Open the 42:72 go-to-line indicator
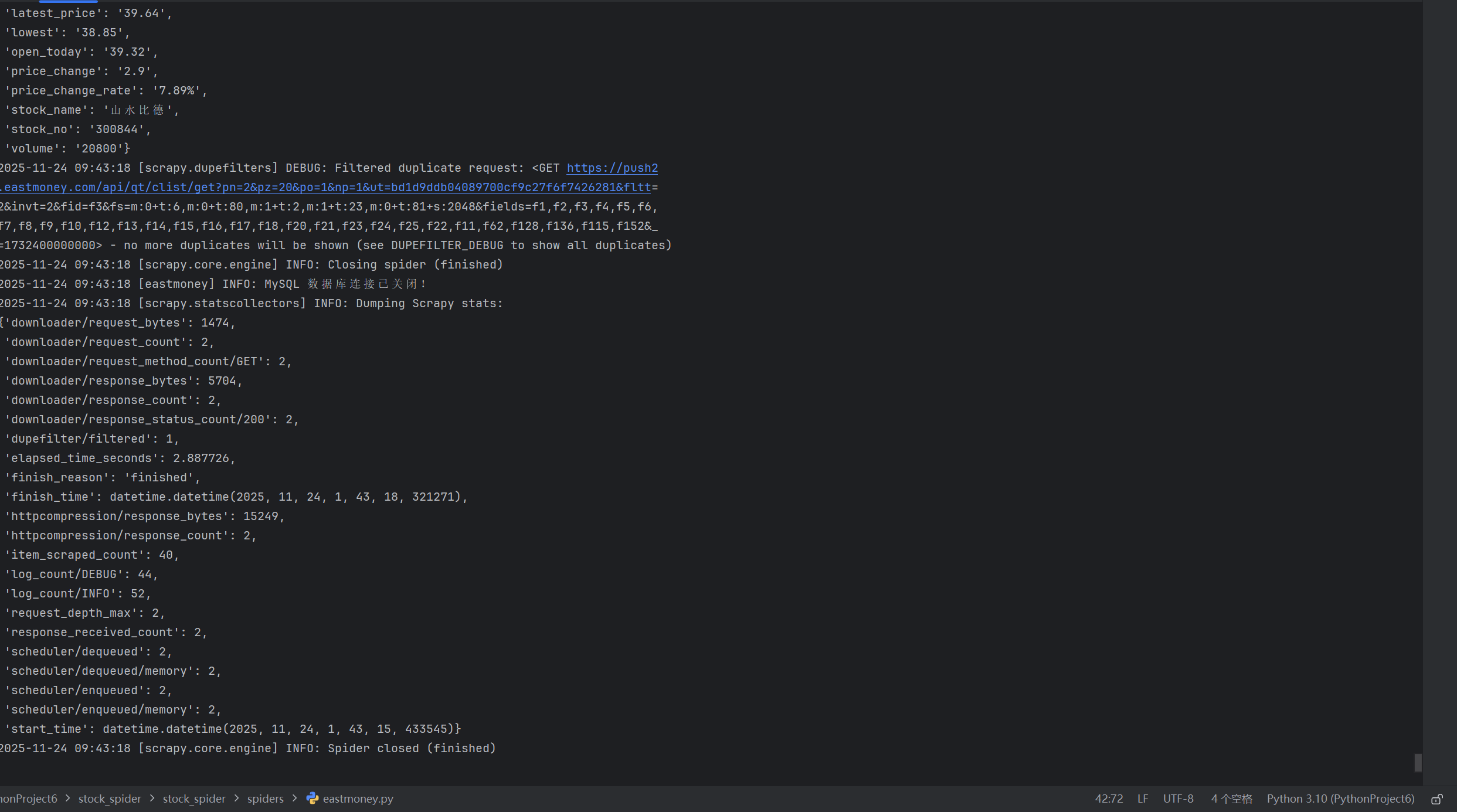1457x812 pixels. click(1109, 799)
